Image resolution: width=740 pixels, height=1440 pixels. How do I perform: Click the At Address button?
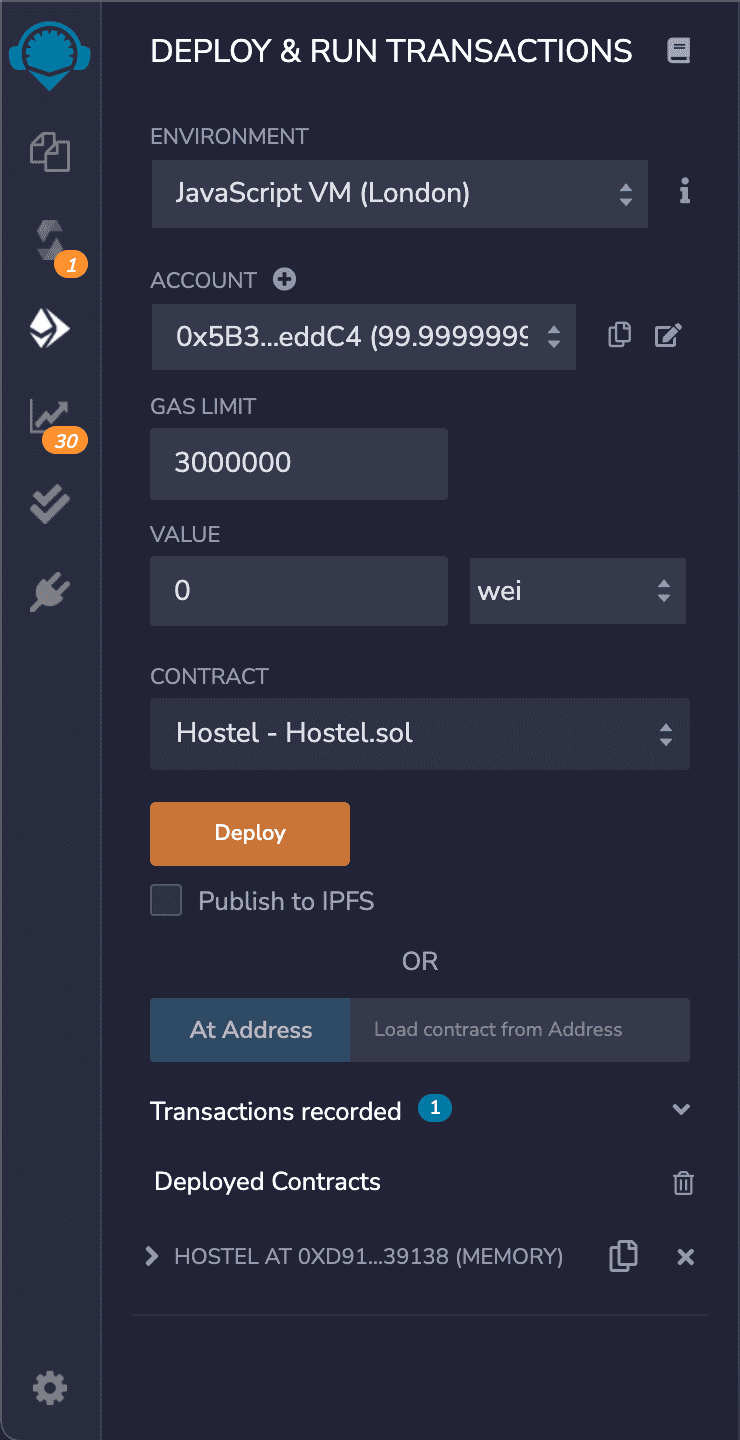250,1030
